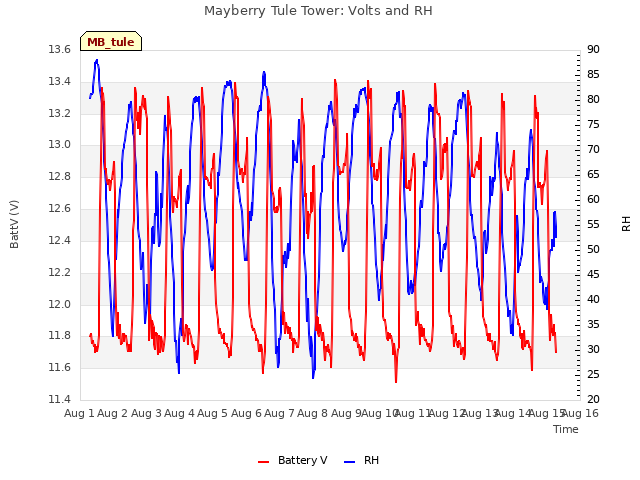This screenshot has height=480, width=640.
Task: Click the 13.0 voltage tick label
Action: (59, 145)
